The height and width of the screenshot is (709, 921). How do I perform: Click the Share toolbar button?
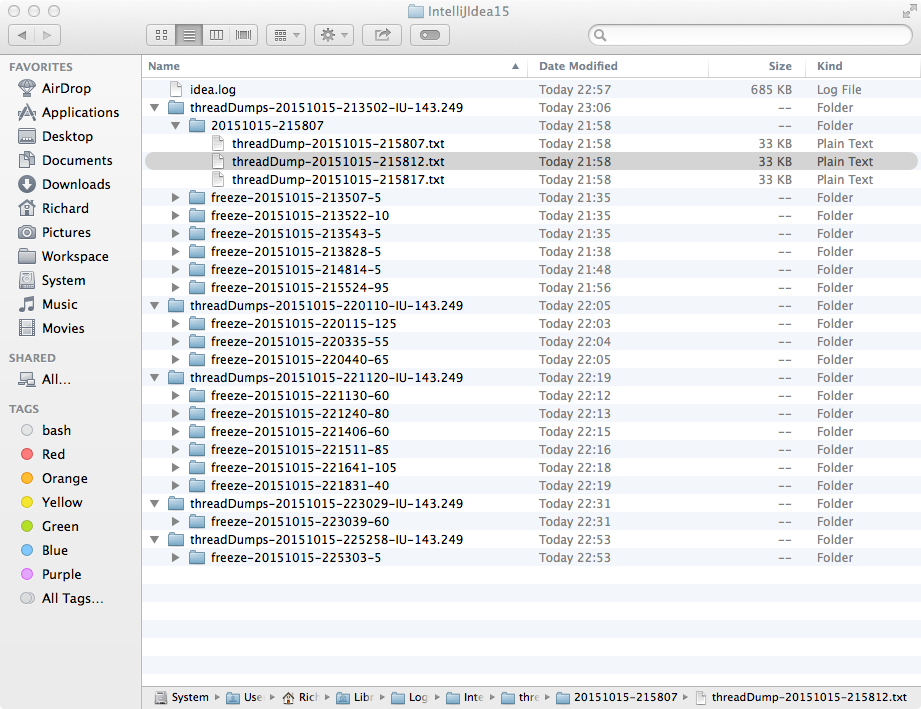click(x=382, y=35)
